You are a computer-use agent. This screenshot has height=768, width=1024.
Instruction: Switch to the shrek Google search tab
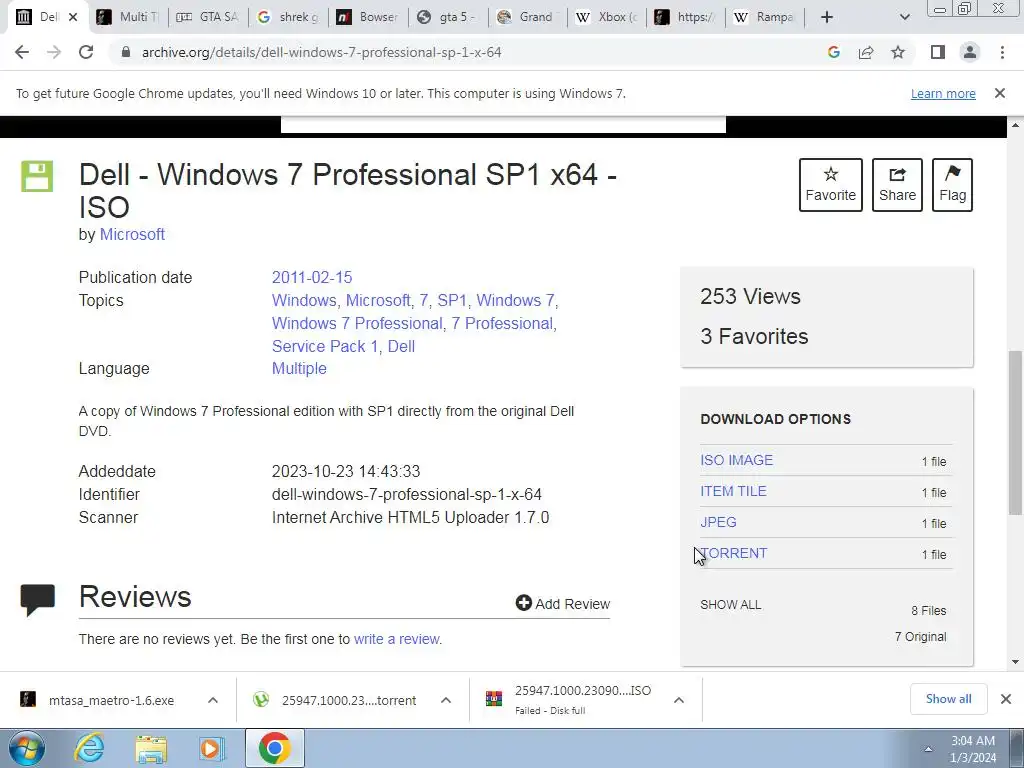coord(288,17)
